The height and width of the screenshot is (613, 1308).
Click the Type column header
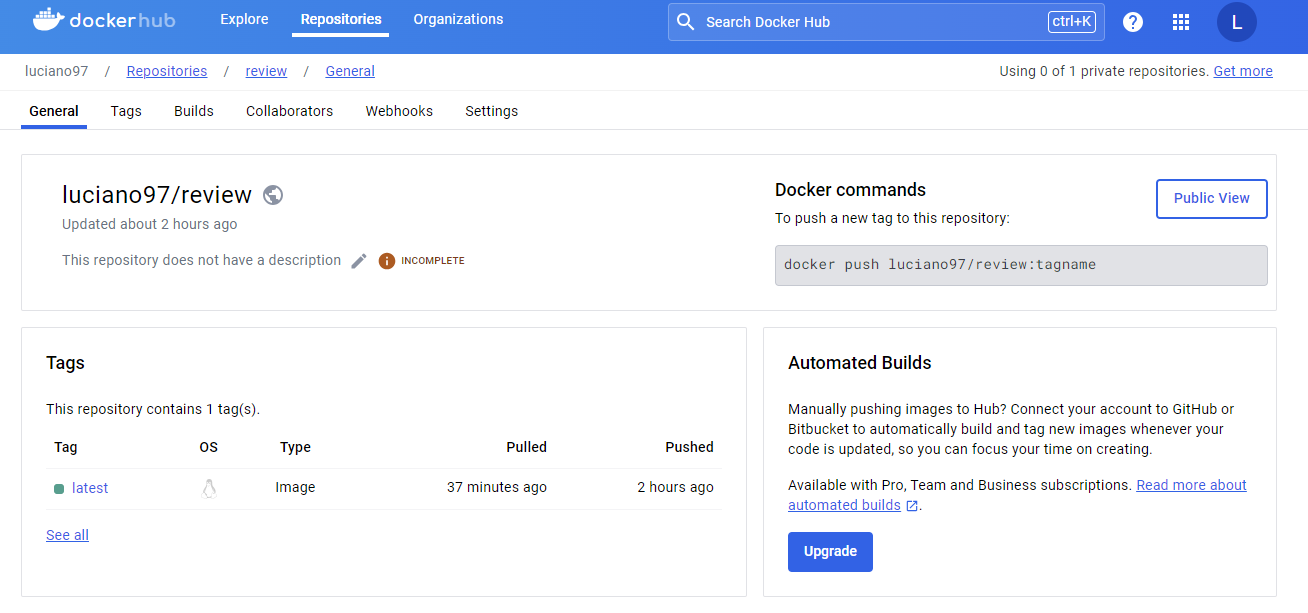pyautogui.click(x=295, y=447)
